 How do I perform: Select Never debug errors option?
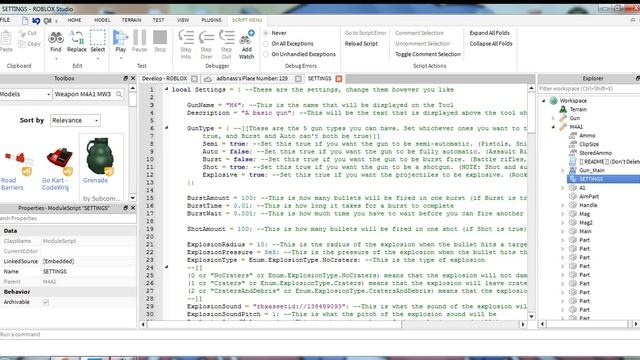(x=266, y=33)
